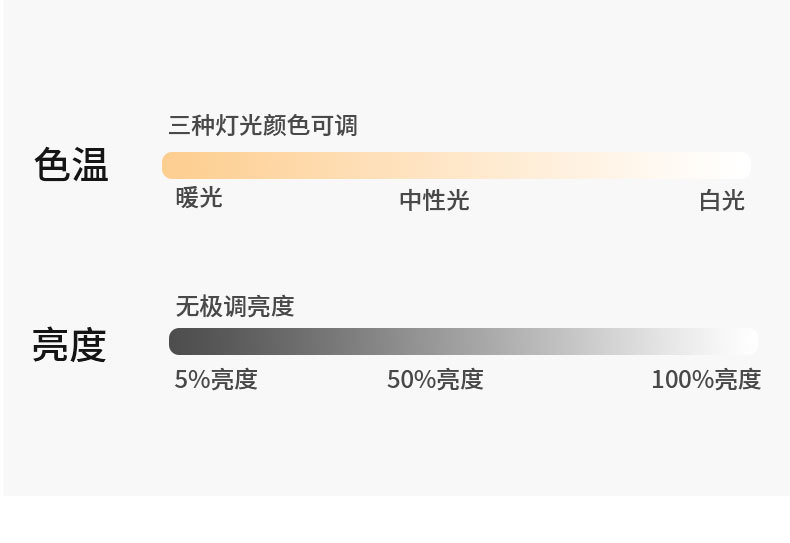Viewport: 790px width, 543px height.
Task: Select the 50%亮度 label
Action: [x=435, y=380]
